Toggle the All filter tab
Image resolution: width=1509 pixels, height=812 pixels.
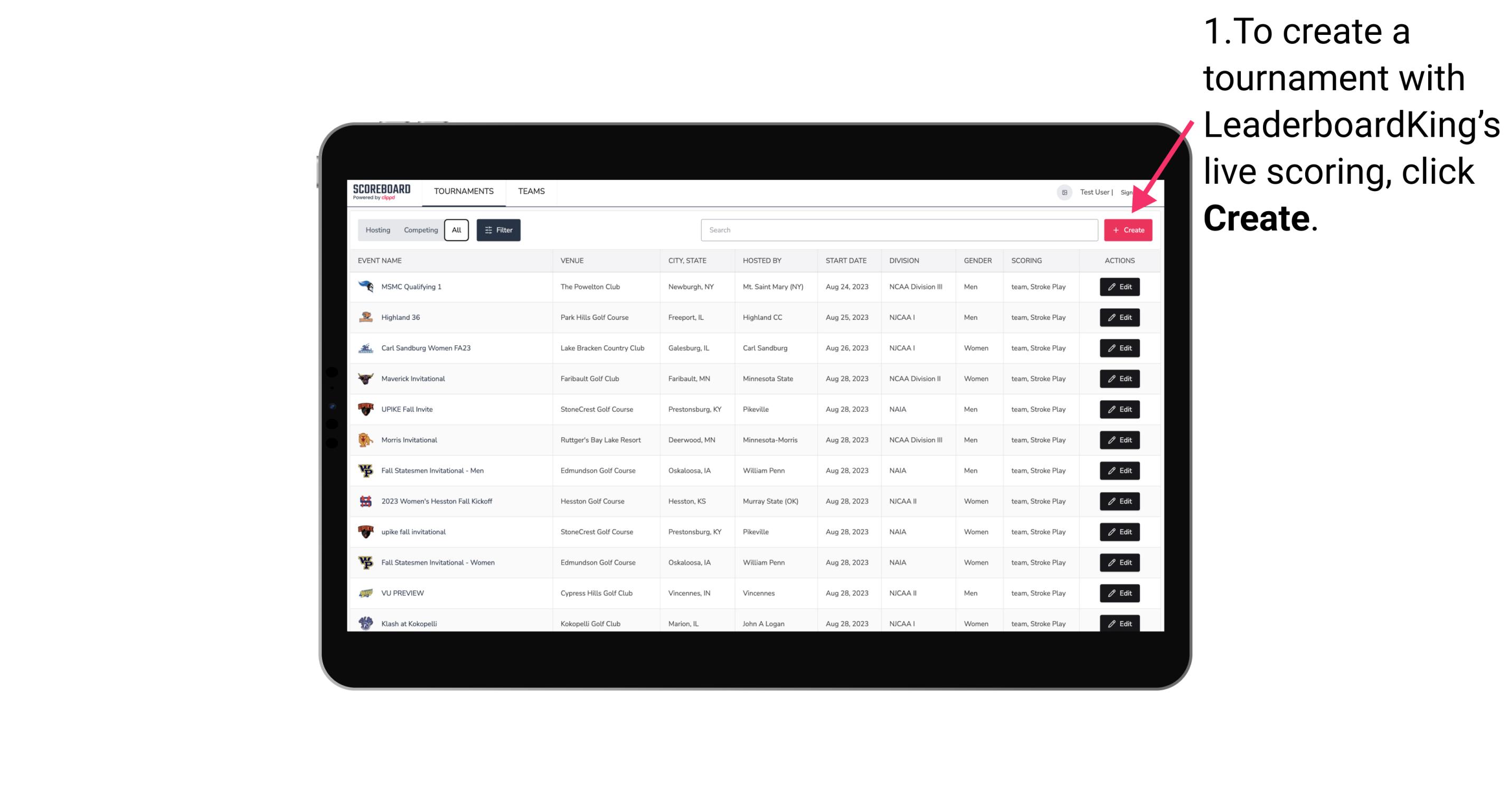click(456, 229)
